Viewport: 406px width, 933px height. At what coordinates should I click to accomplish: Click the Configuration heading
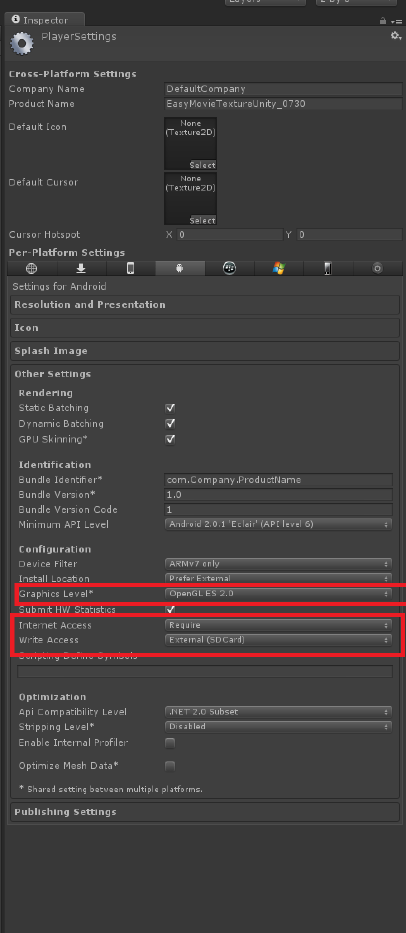click(55, 549)
